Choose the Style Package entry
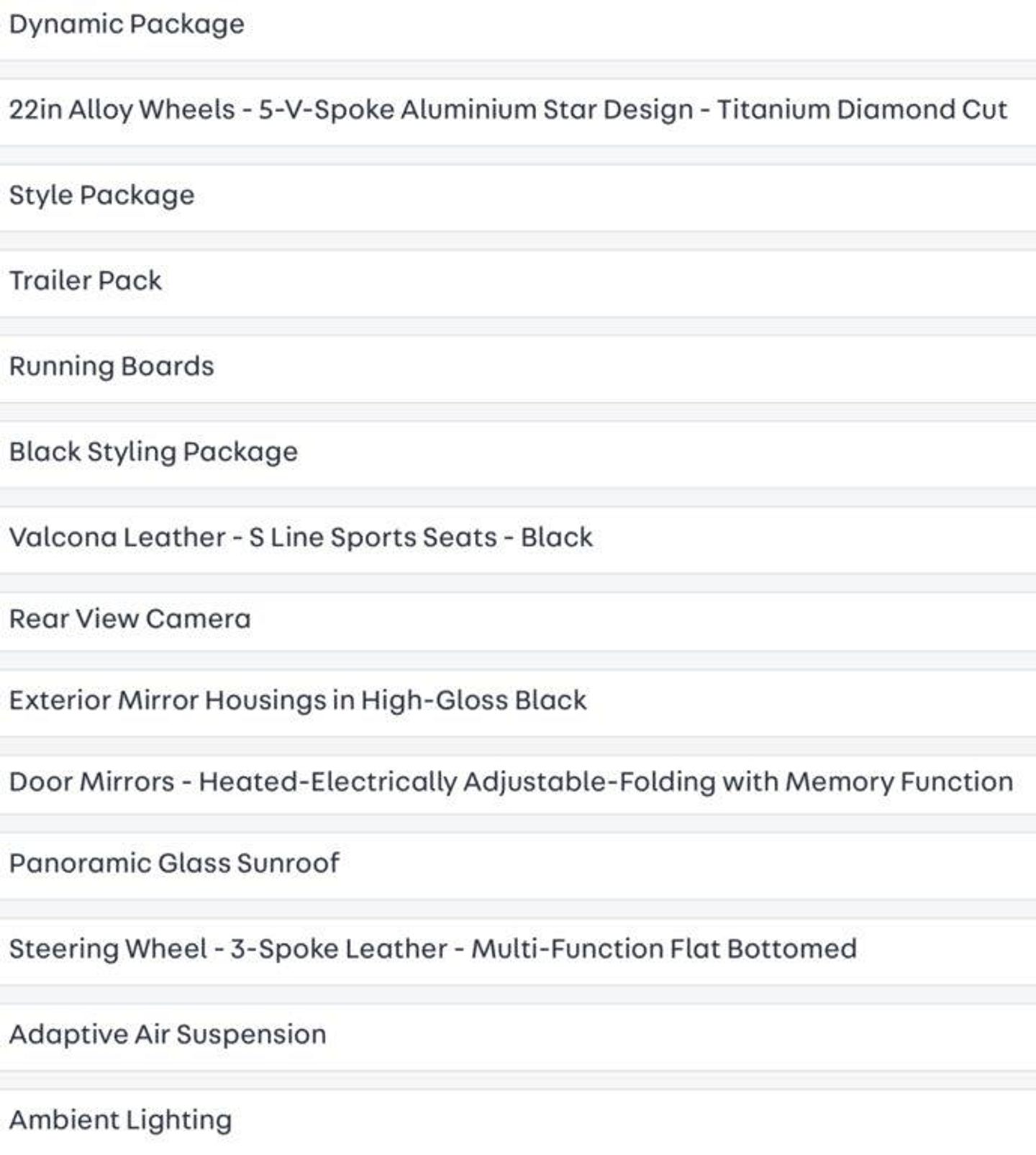Viewport: 1036px width, 1155px height. pos(101,196)
